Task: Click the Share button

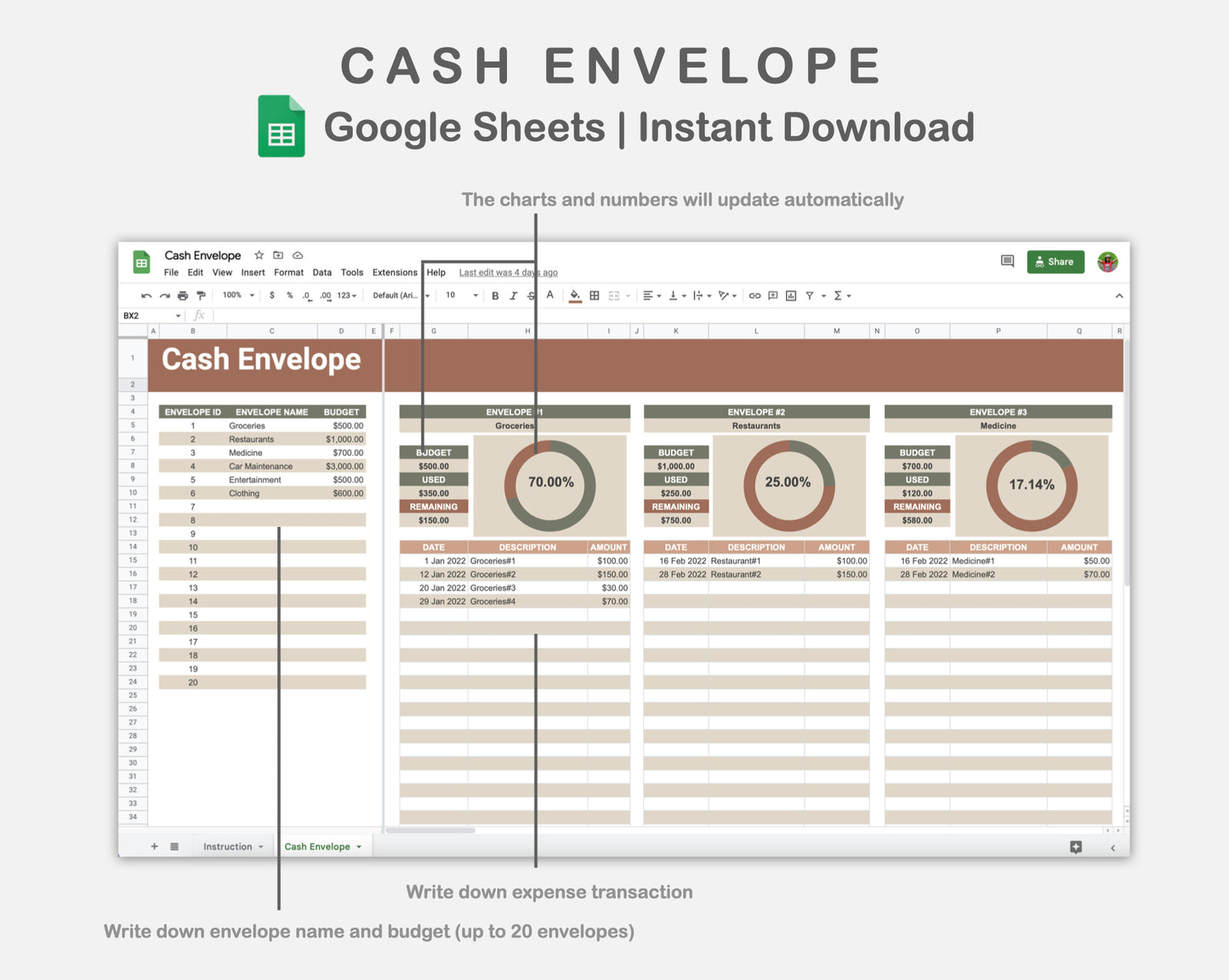Action: point(1055,261)
